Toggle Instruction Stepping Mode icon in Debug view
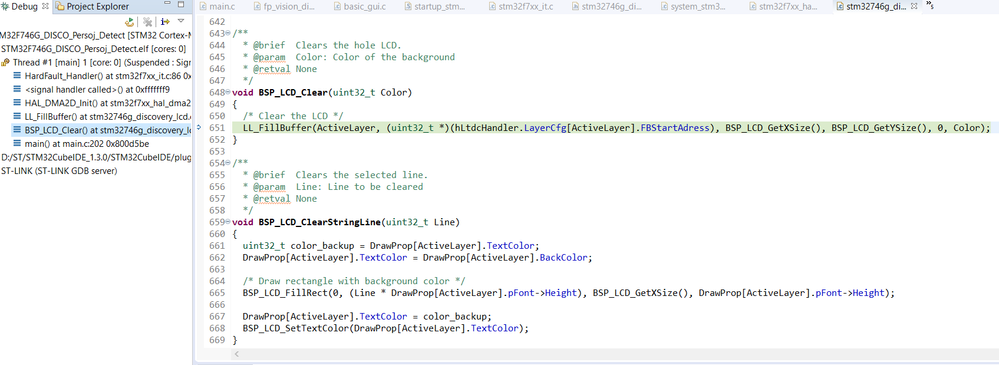Viewport: 999px width, 365px height. 166,22
